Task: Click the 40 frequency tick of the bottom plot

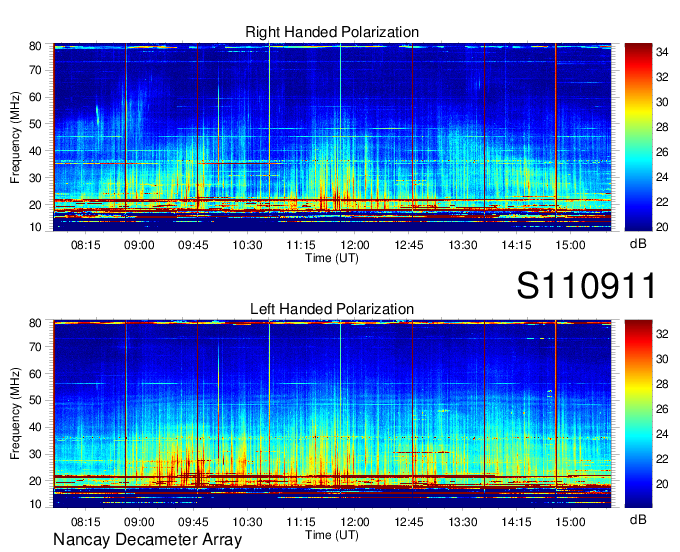Action: pyautogui.click(x=35, y=427)
